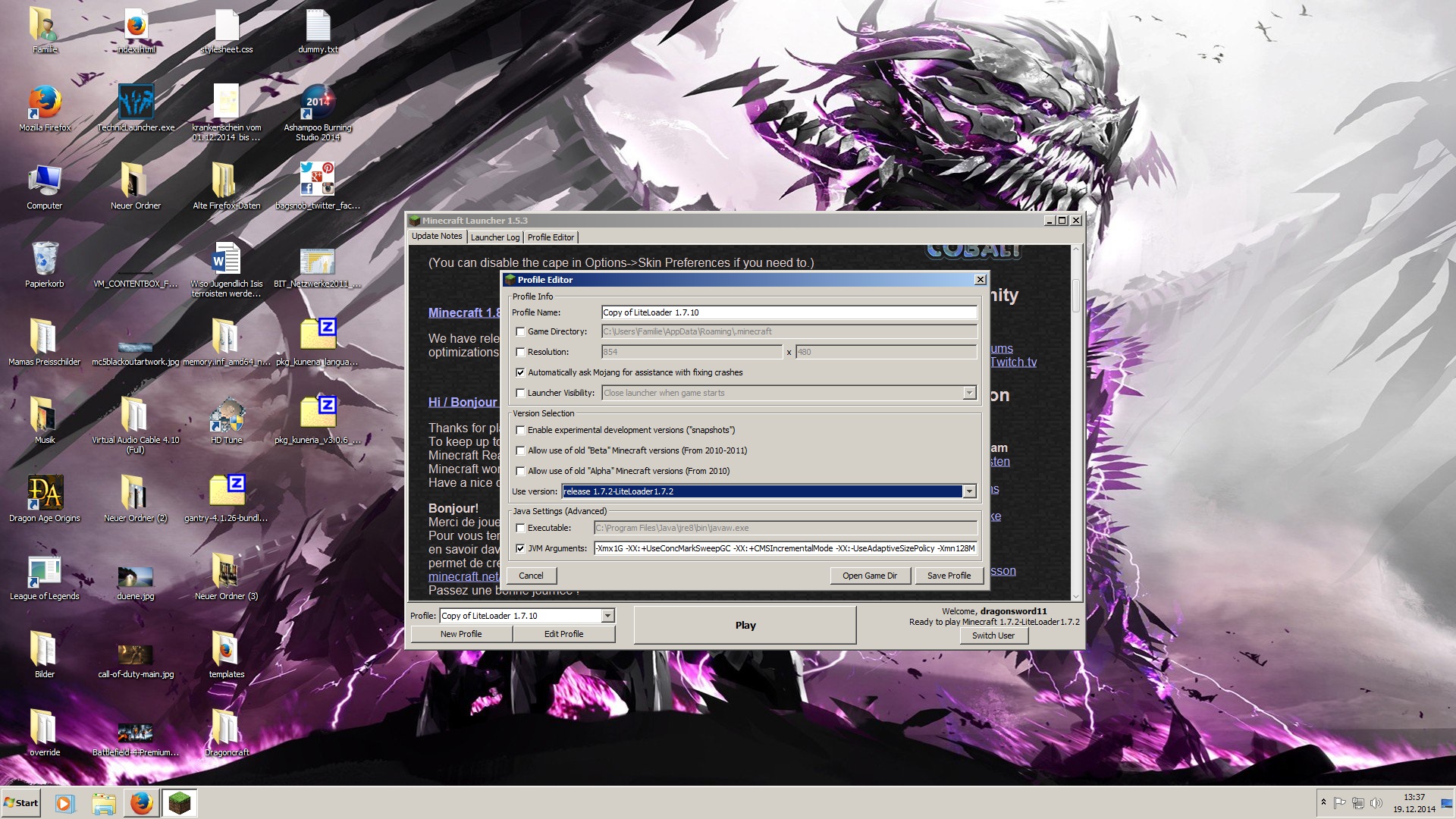The height and width of the screenshot is (819, 1456).
Task: Click Minecraft icon in taskbar
Action: coord(180,802)
